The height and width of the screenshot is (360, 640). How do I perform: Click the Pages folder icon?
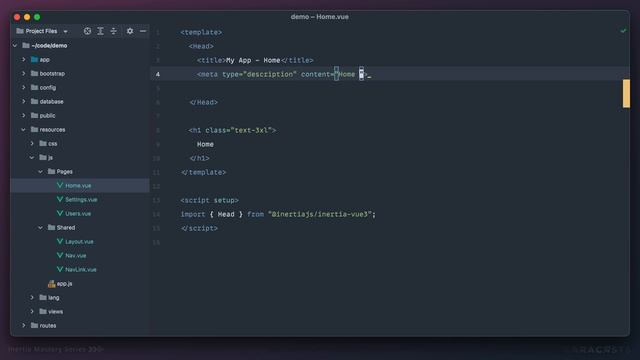tap(51, 171)
